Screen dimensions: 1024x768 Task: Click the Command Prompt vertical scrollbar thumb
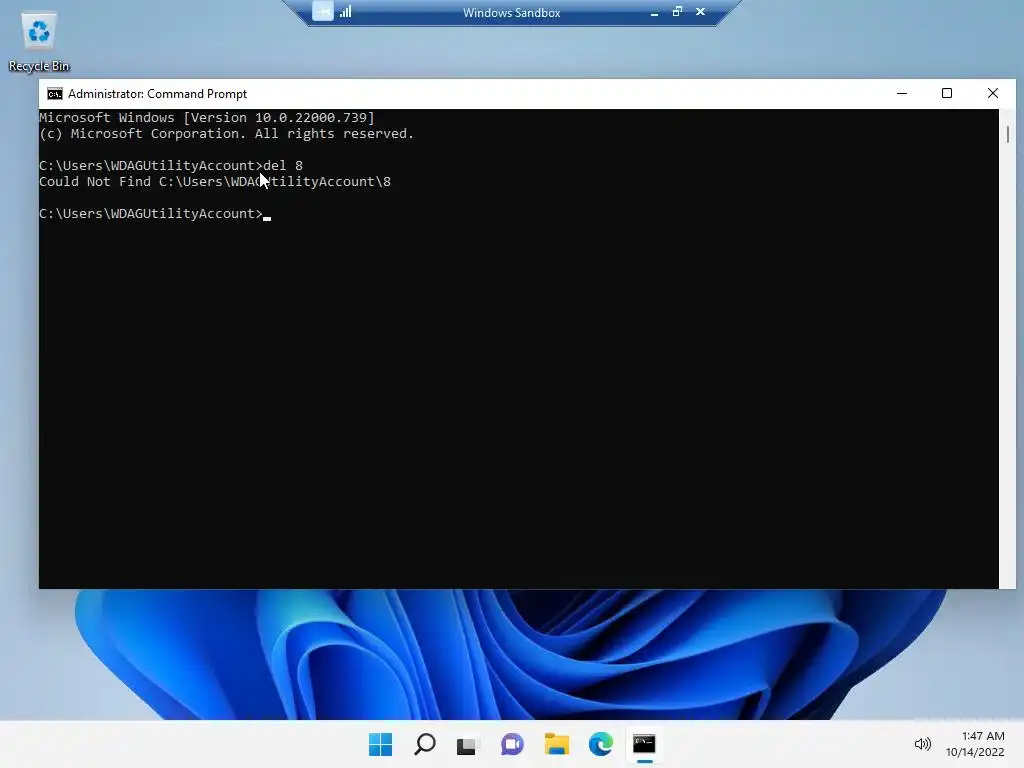[x=1008, y=135]
